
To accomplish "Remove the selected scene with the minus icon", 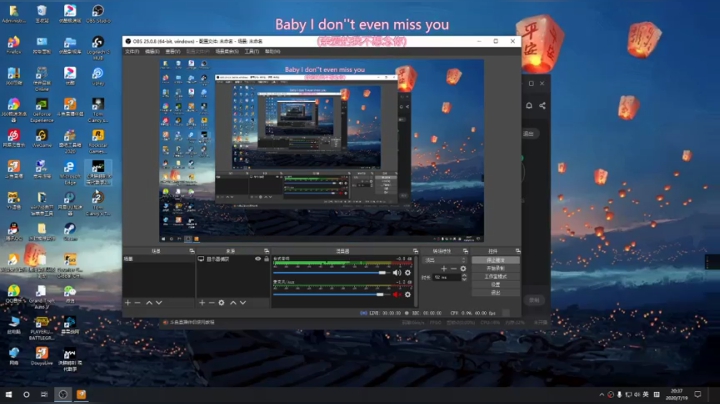I will [x=137, y=303].
